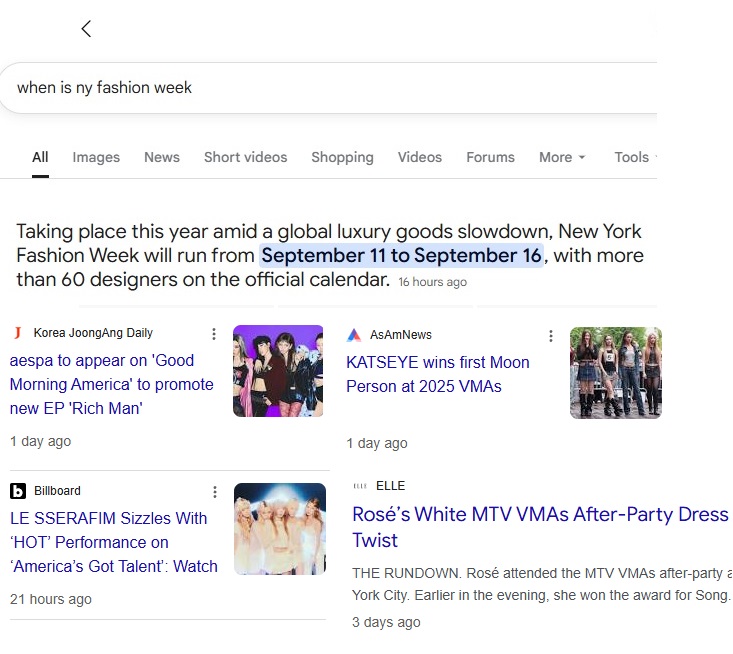Open the ELLE source name

click(x=390, y=486)
